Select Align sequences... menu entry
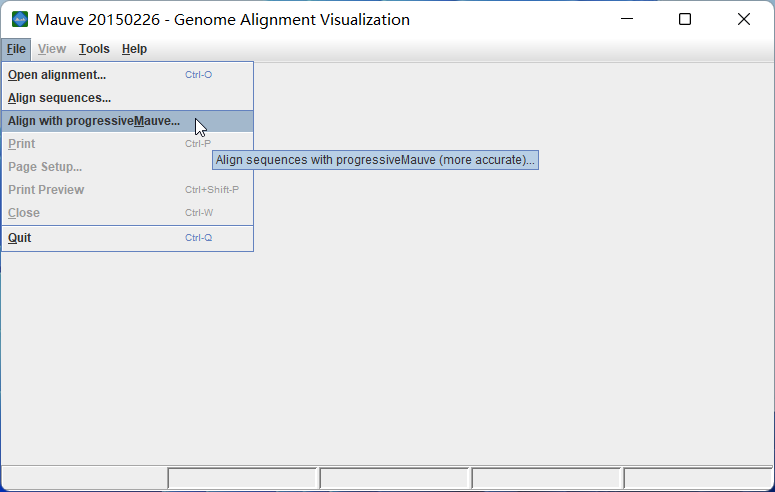This screenshot has height=492, width=775. 59,98
